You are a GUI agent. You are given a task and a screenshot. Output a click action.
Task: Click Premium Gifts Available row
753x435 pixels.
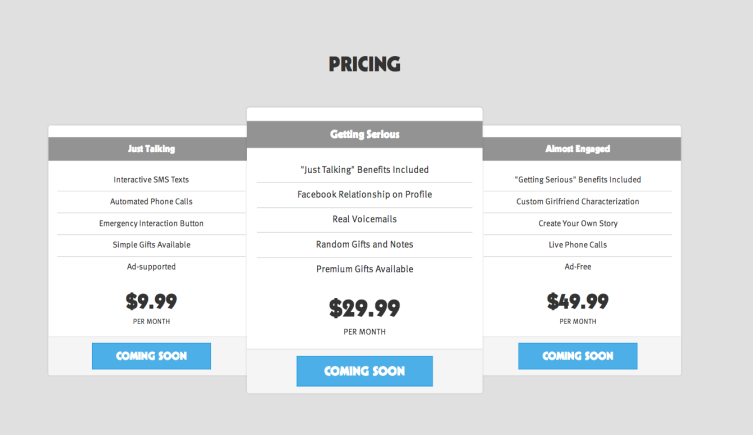pyautogui.click(x=364, y=269)
